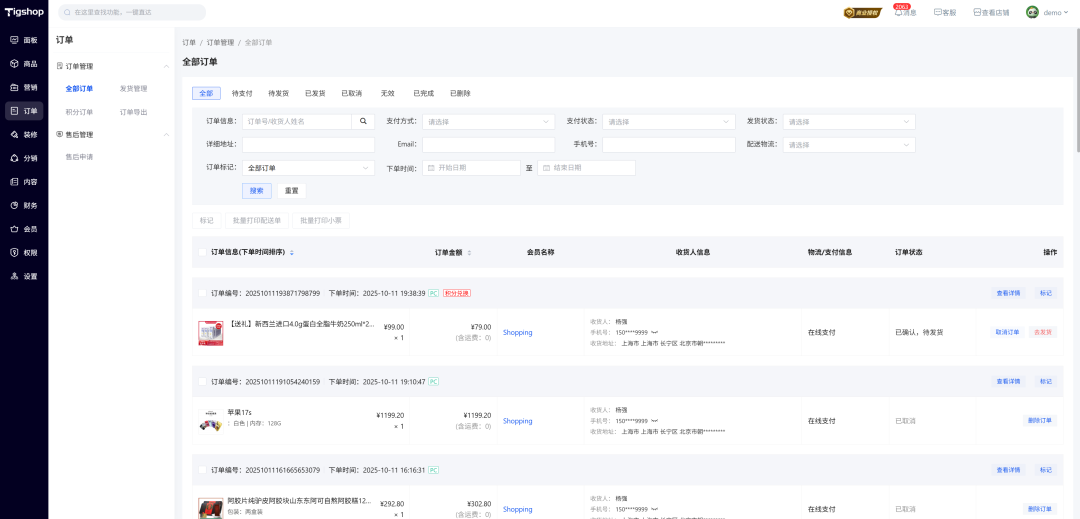
Task: Open the 发货状态 dropdown
Action: 849,122
